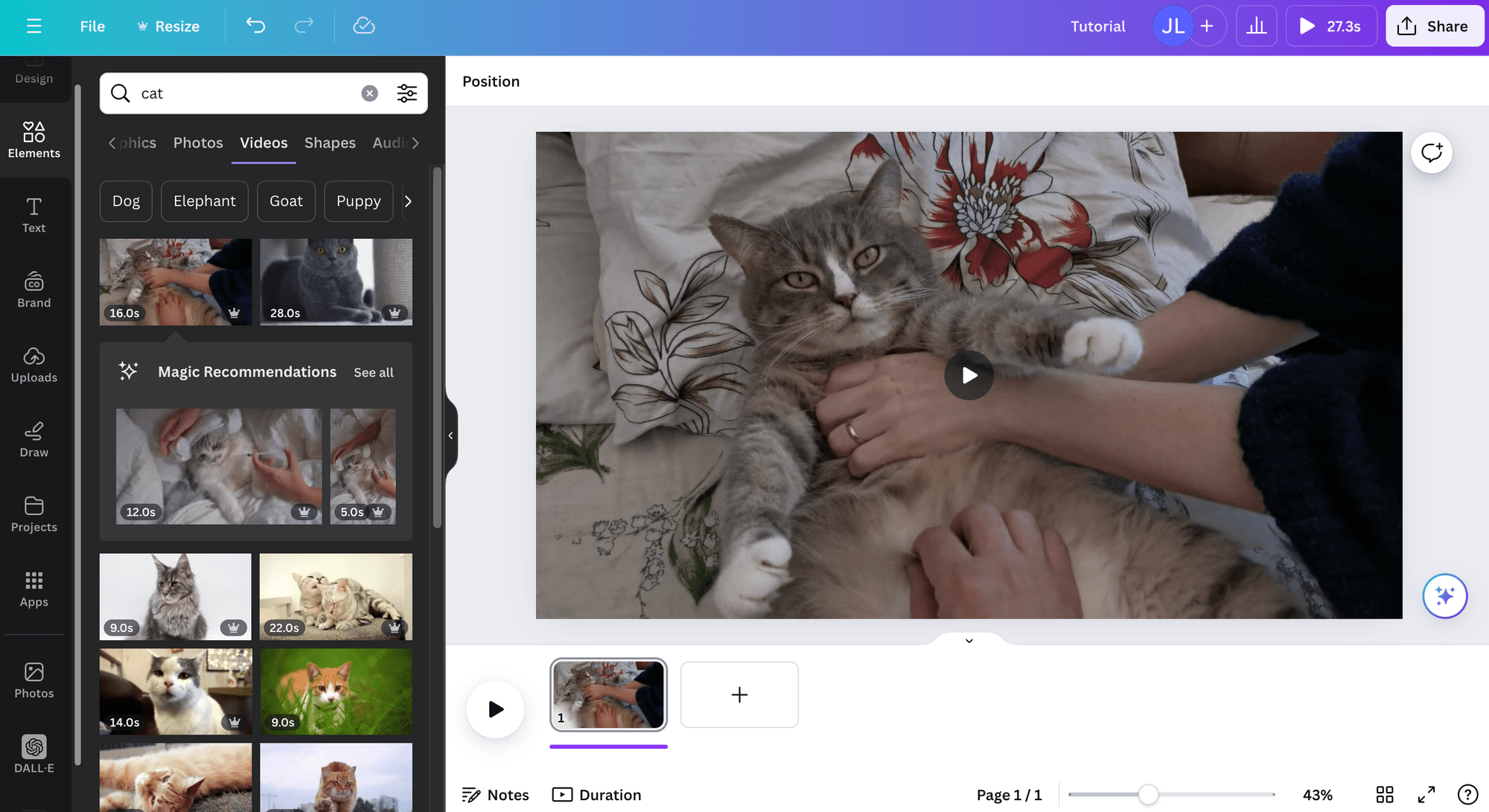1489x812 pixels.
Task: Switch to the Photos tab in search
Action: tap(198, 142)
